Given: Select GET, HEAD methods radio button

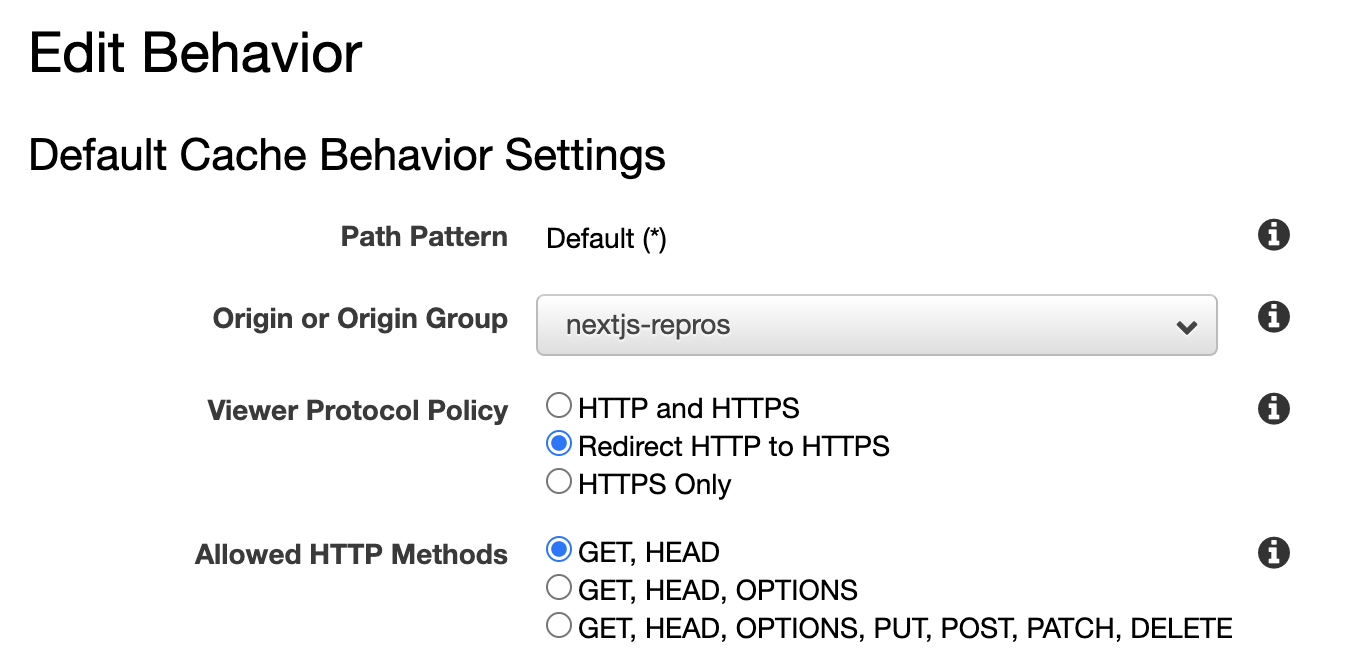Looking at the screenshot, I should coord(559,550).
